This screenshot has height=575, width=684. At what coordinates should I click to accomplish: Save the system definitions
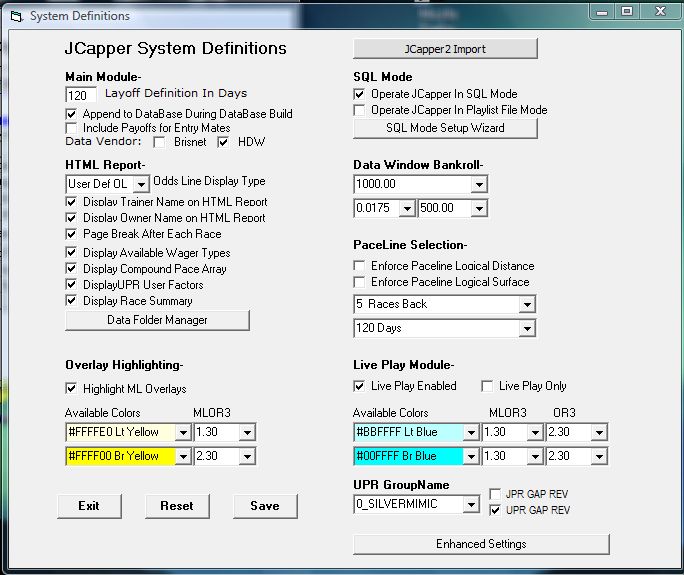coord(265,506)
